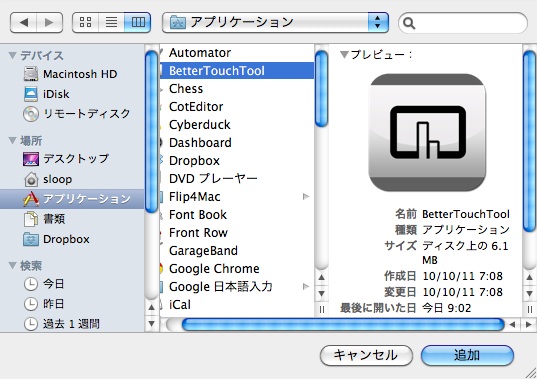This screenshot has width=537, height=379.
Task: Open the アプリケーション folder location popup
Action: (275, 23)
